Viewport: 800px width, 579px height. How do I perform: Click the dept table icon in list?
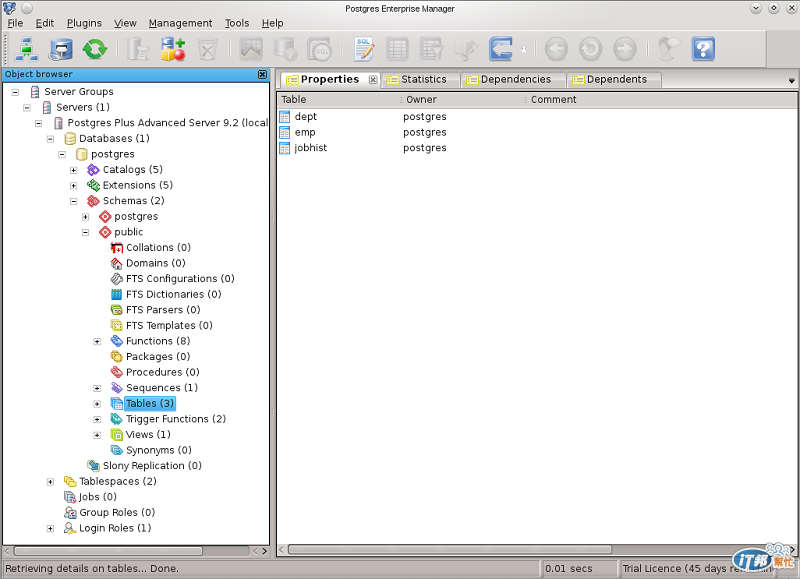click(285, 117)
